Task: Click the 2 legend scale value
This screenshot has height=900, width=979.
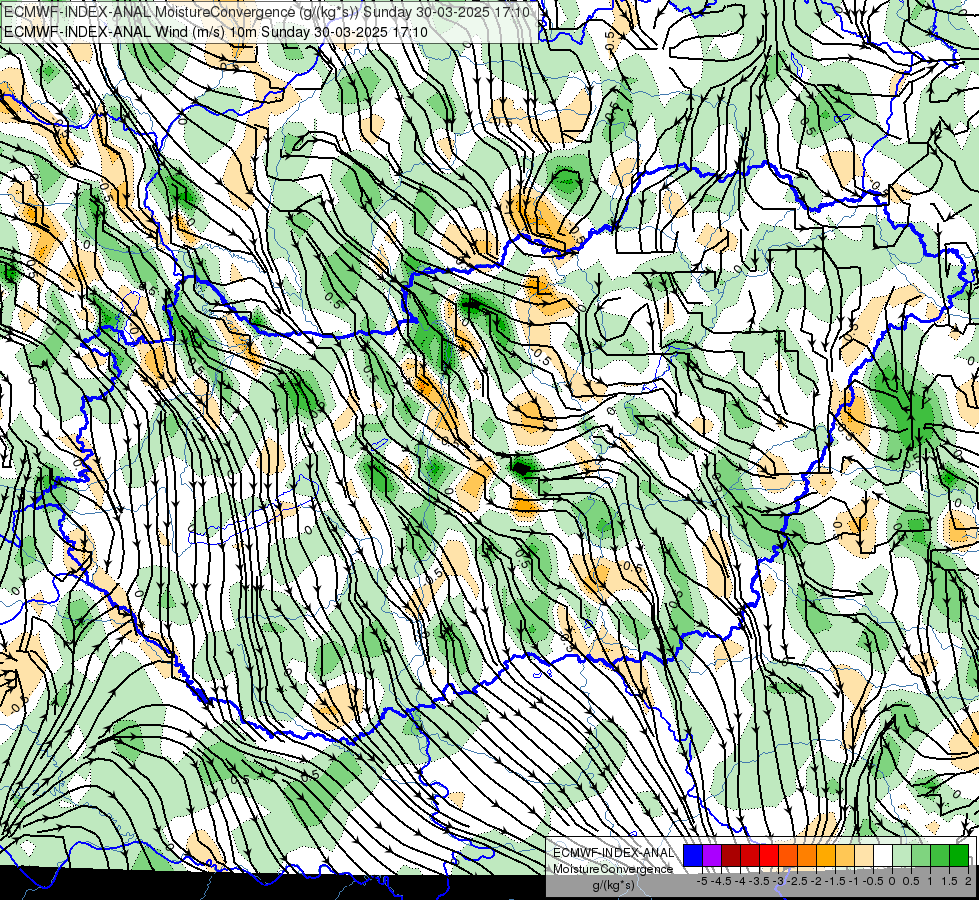Action: (968, 881)
